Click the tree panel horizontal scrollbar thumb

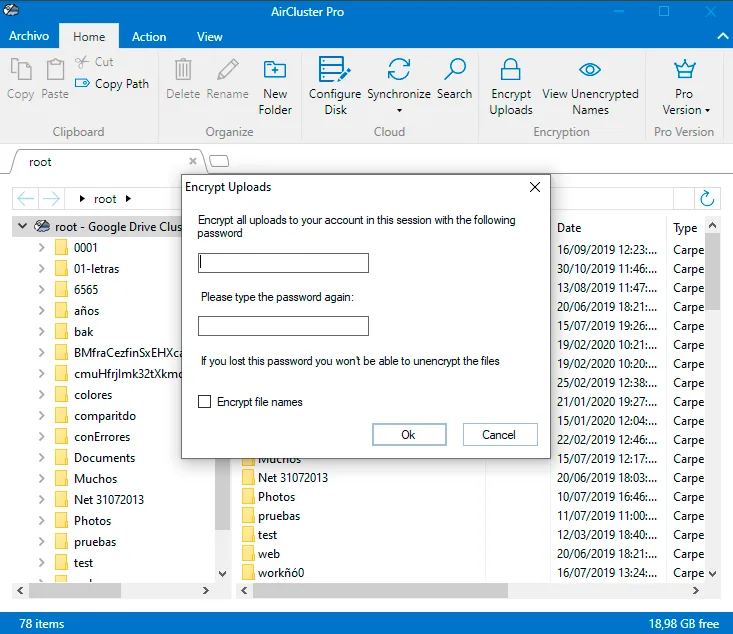(x=75, y=591)
